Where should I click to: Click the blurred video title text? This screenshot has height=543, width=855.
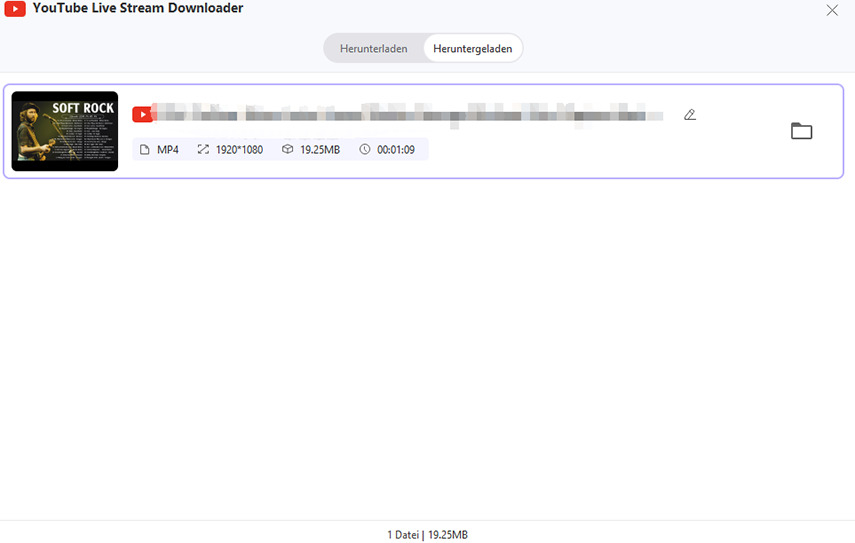408,115
